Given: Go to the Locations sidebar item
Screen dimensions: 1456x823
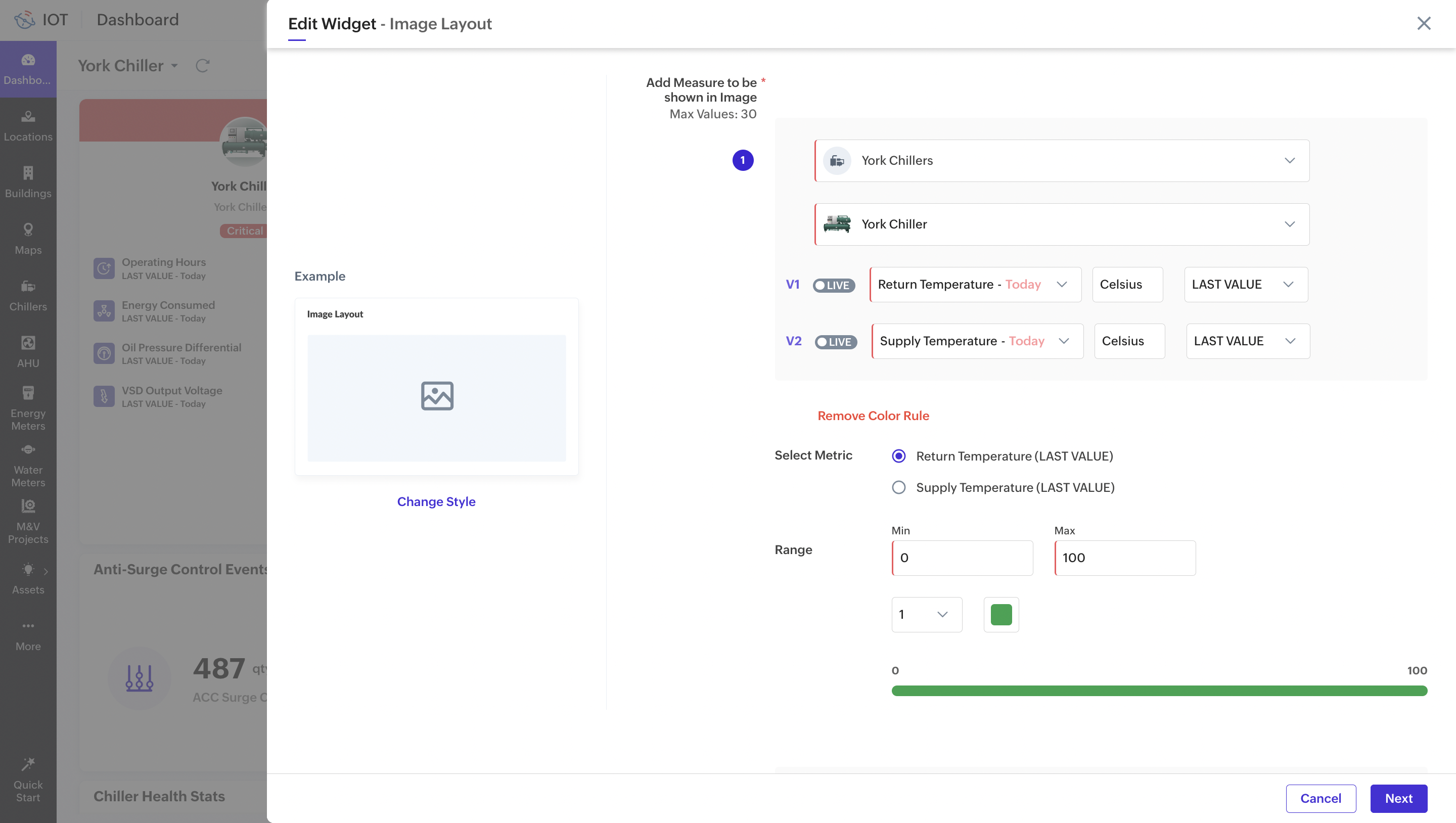Looking at the screenshot, I should coord(28,125).
